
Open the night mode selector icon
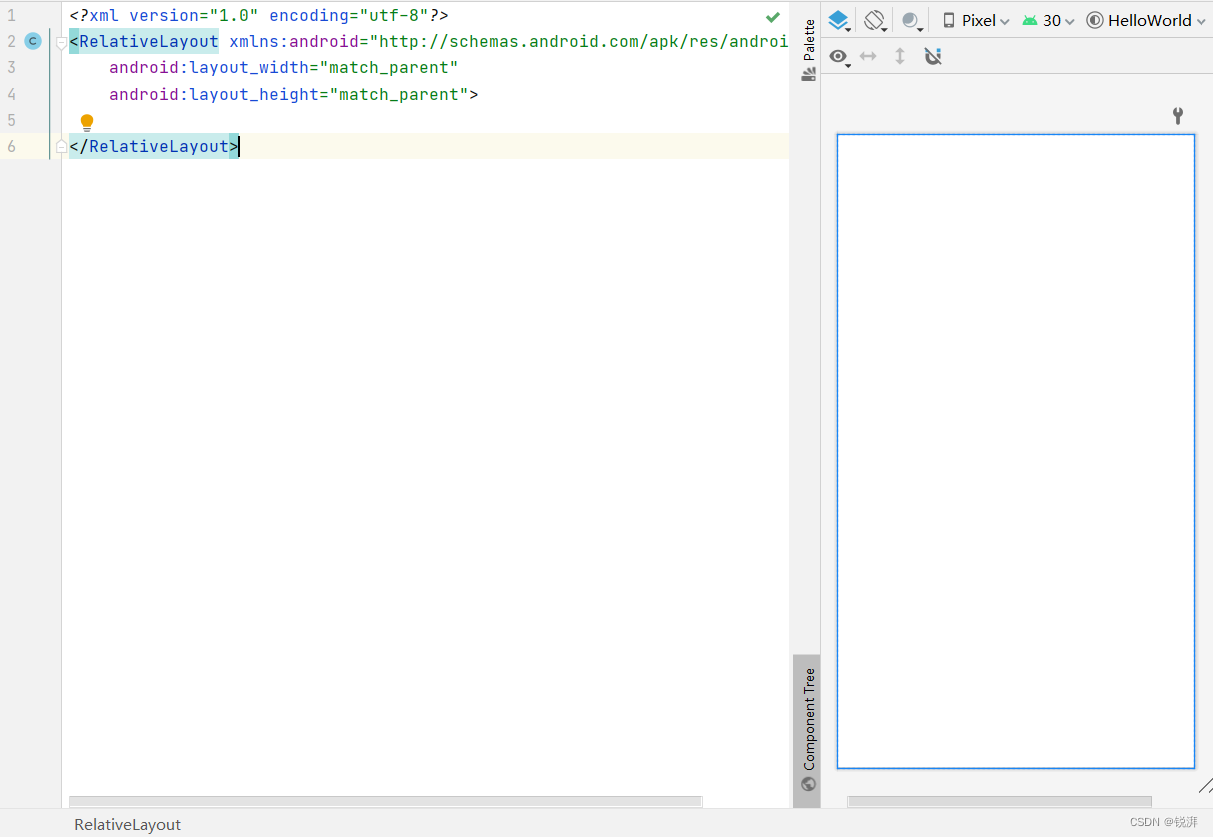(x=911, y=20)
